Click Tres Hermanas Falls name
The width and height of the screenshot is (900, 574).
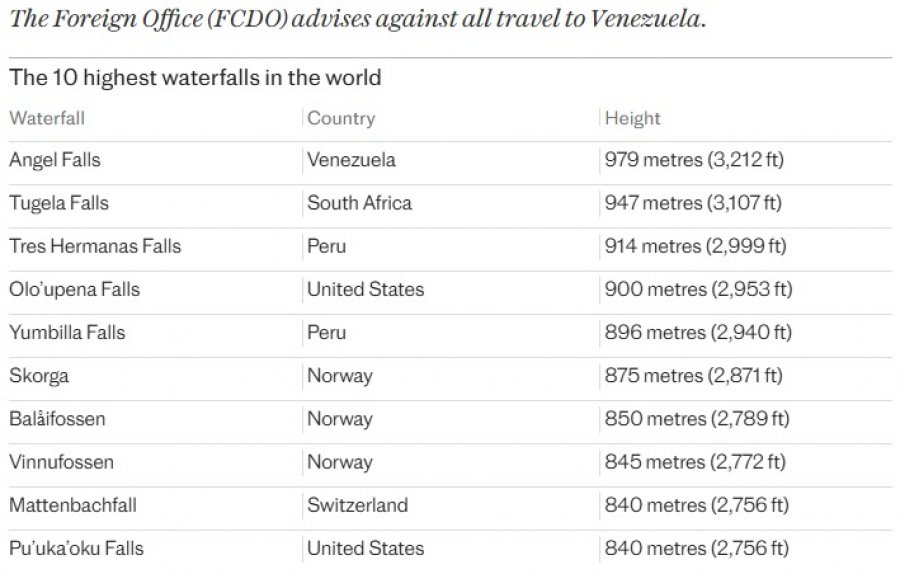click(x=95, y=246)
